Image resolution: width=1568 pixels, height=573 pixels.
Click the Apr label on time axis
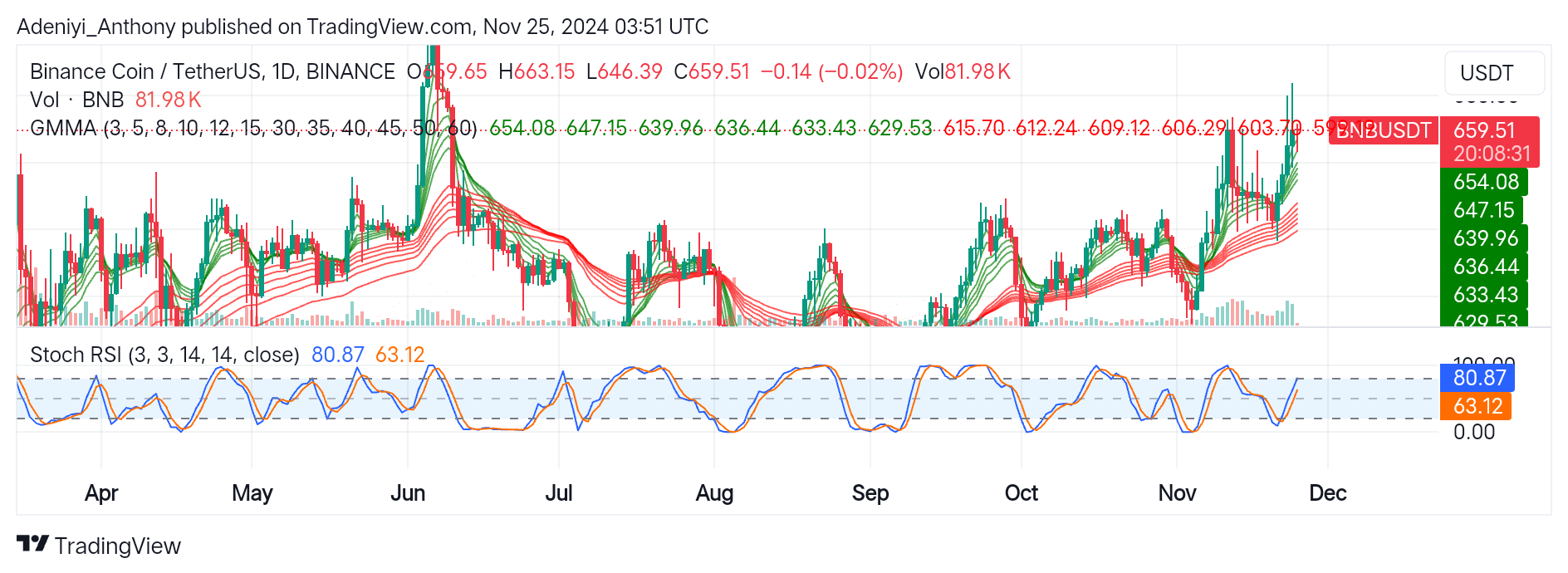coord(101,493)
